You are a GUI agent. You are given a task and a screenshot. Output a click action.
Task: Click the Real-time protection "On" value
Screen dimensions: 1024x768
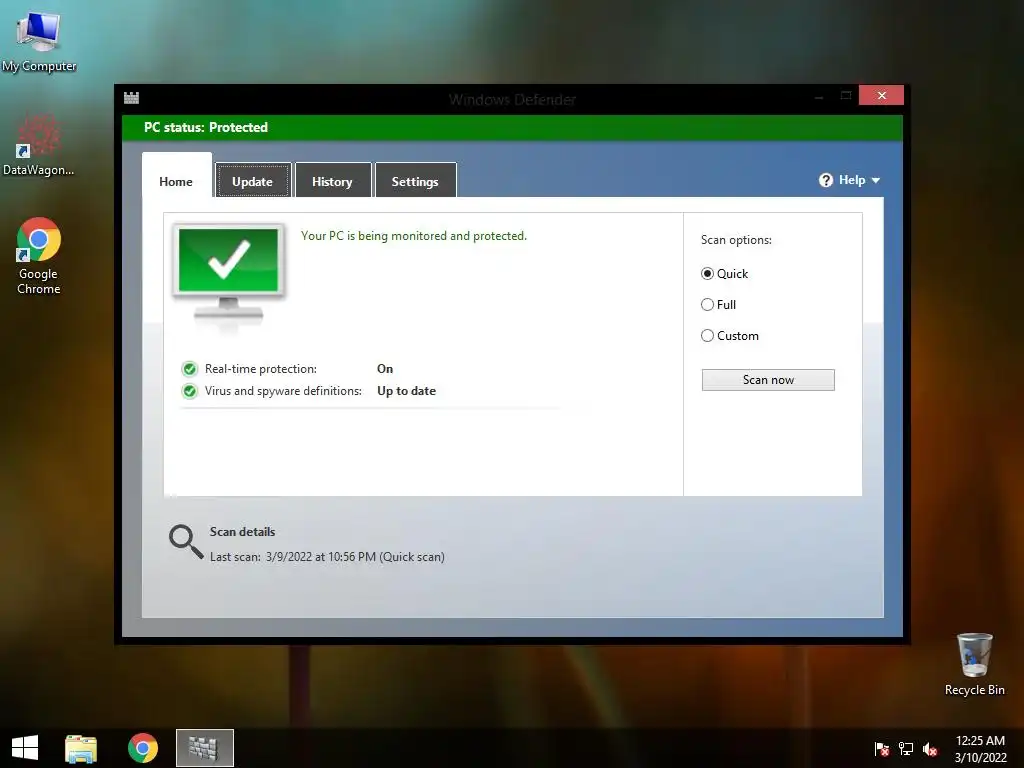[385, 369]
